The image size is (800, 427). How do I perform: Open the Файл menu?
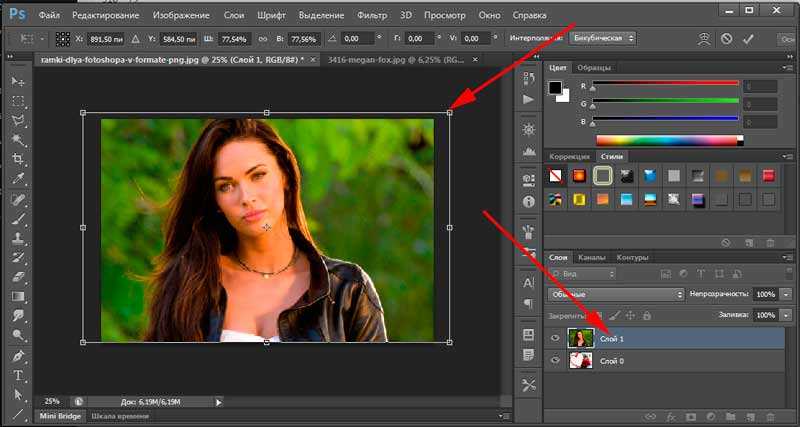pos(49,15)
